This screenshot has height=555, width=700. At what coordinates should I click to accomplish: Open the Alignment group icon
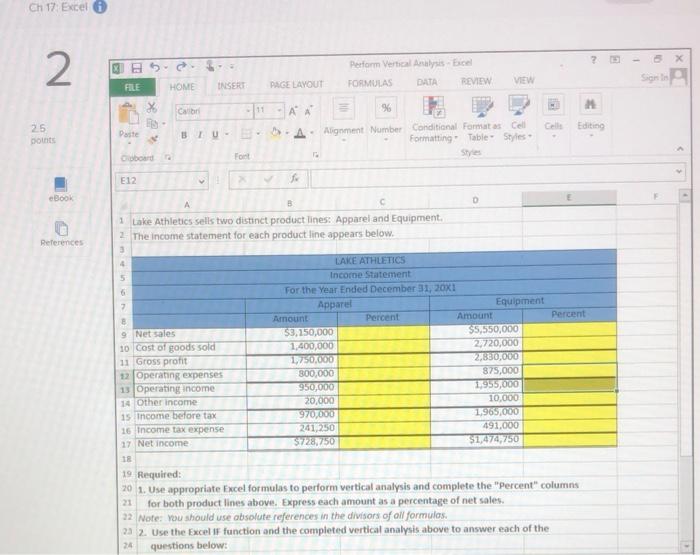(x=343, y=108)
